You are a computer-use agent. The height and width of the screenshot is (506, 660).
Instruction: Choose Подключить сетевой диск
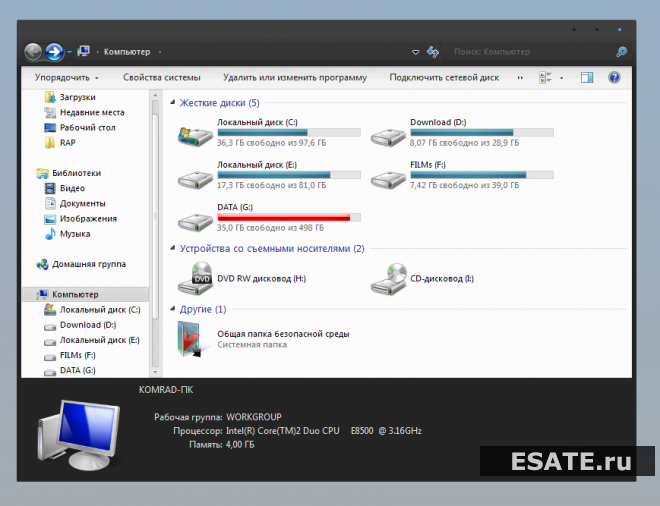444,77
